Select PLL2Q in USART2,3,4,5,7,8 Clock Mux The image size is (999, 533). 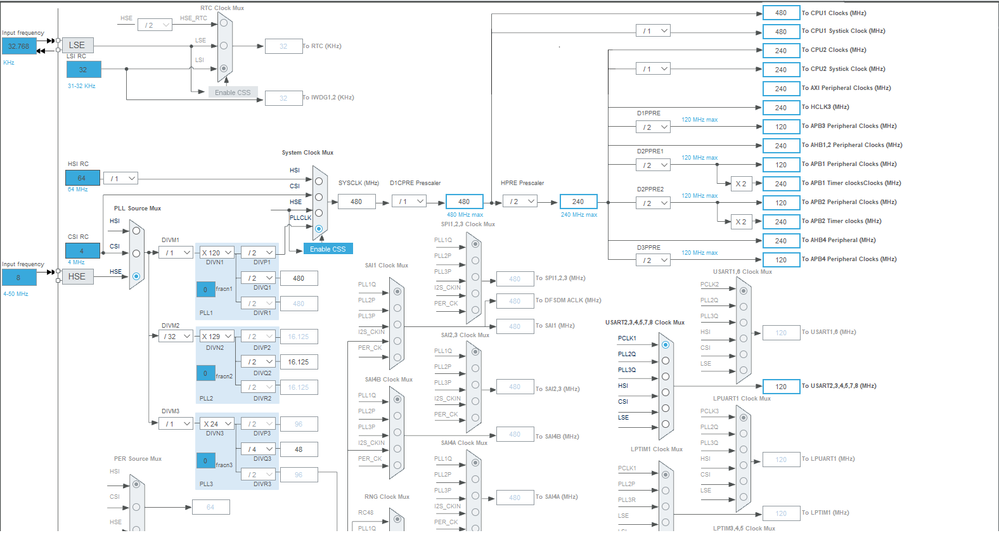[x=666, y=360]
